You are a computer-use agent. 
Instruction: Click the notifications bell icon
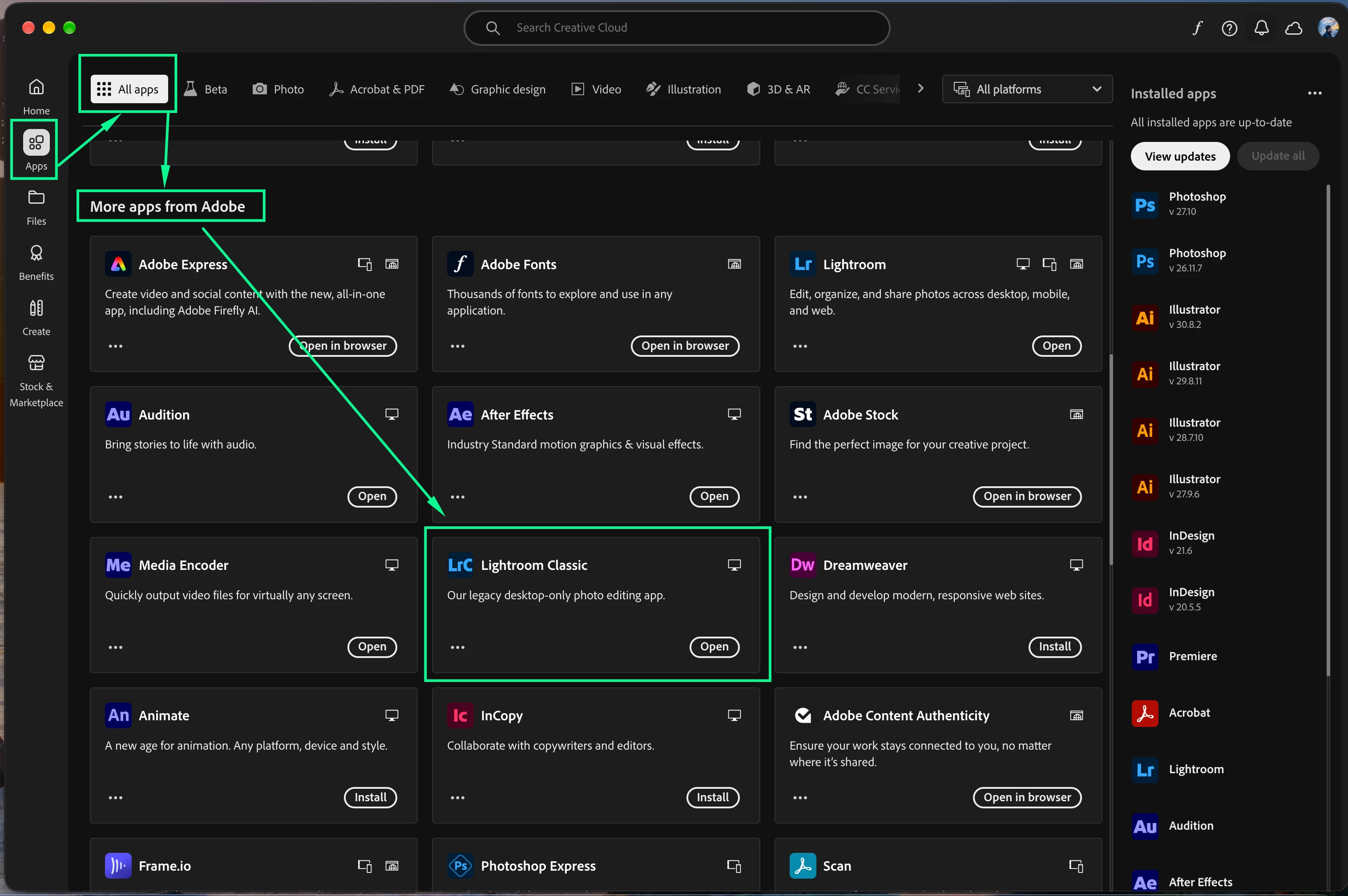pos(1261,28)
